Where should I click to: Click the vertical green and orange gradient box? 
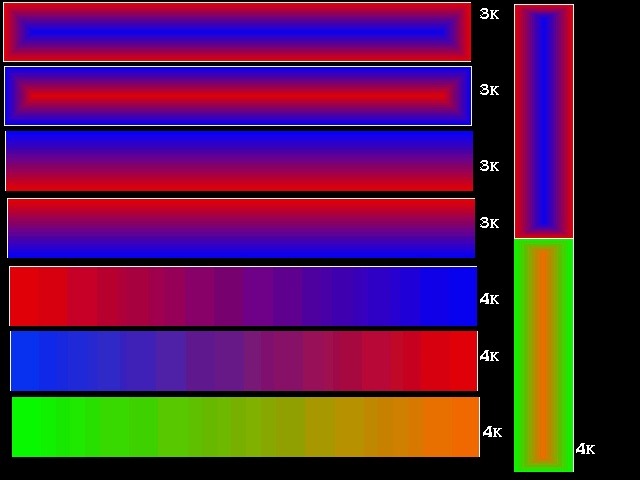[x=544, y=356]
